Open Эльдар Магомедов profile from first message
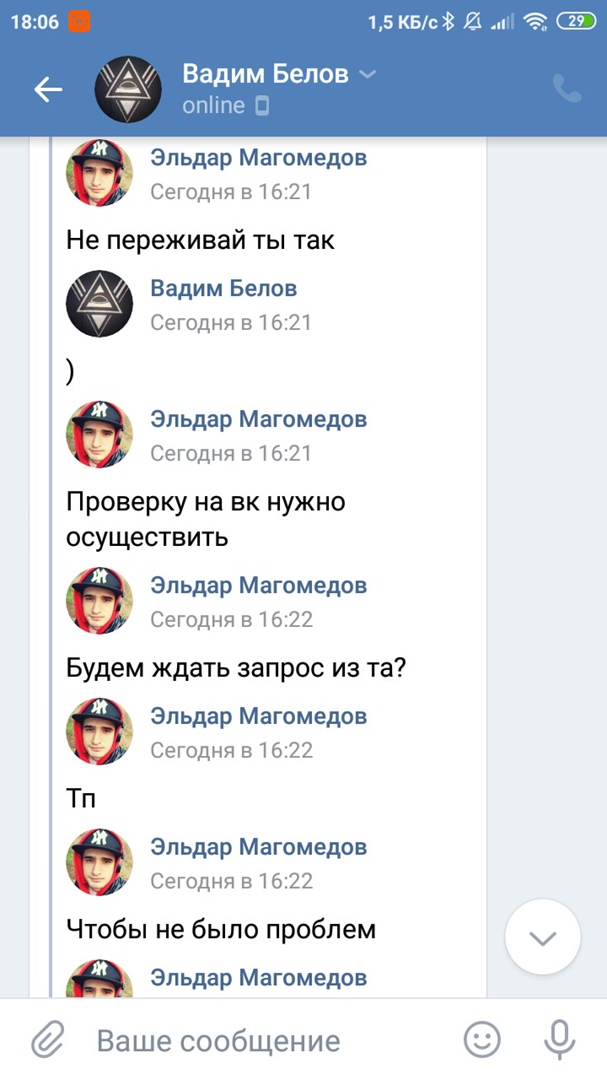This screenshot has width=607, height=1080. [x=258, y=157]
